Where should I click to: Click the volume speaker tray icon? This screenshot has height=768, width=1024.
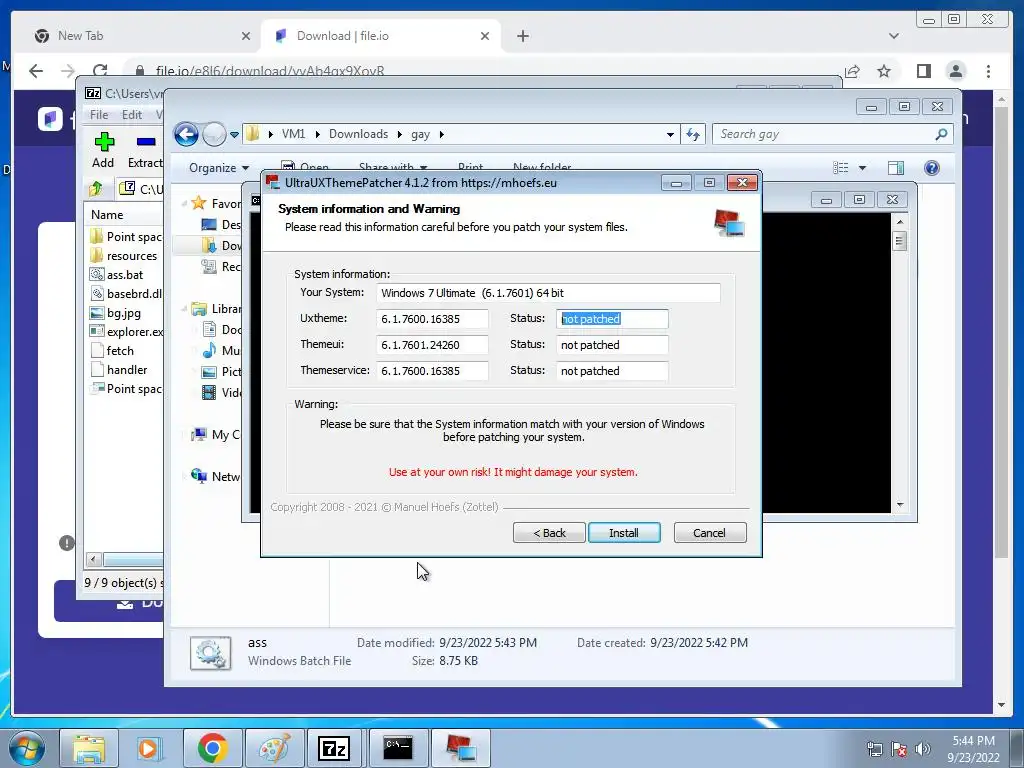(923, 749)
